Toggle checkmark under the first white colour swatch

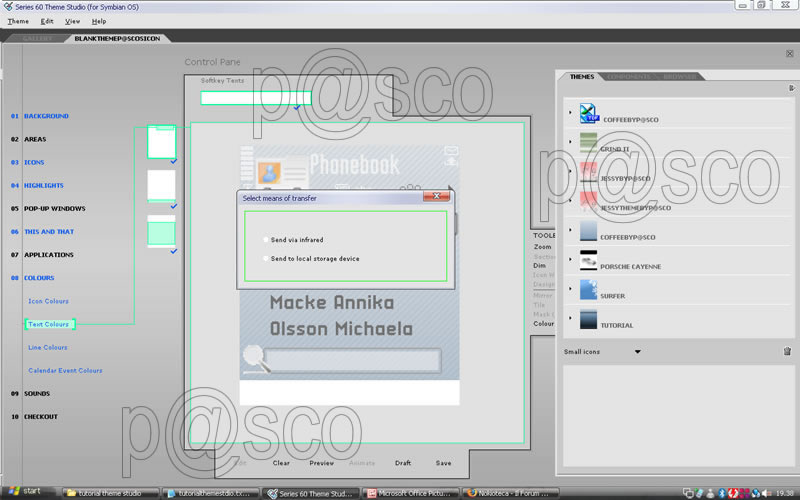[x=173, y=161]
